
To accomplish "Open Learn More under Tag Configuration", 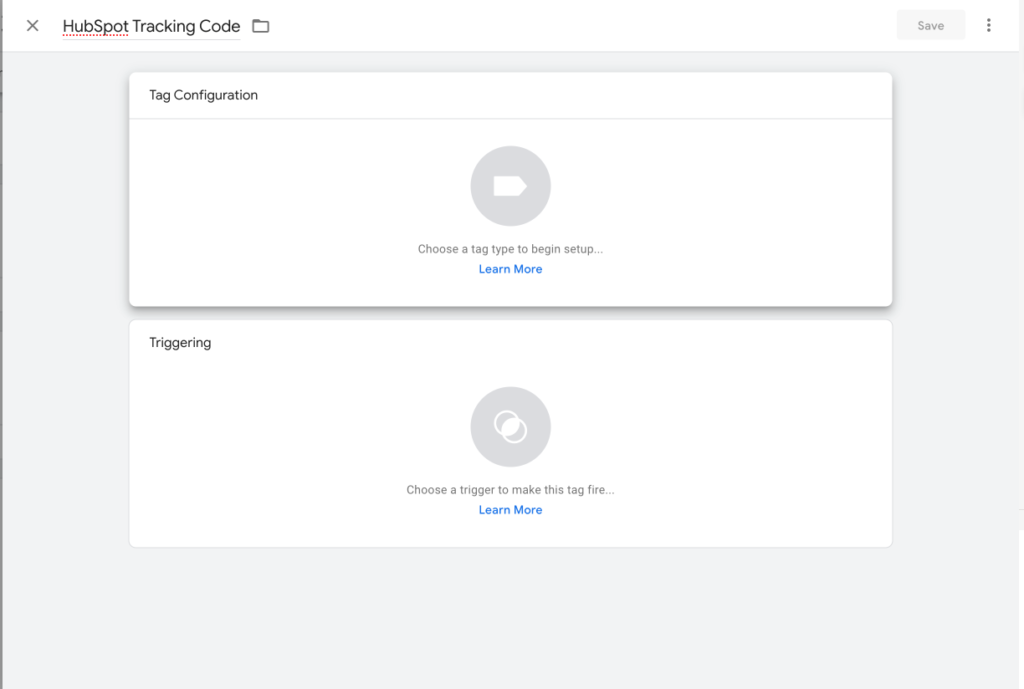I will pos(510,268).
